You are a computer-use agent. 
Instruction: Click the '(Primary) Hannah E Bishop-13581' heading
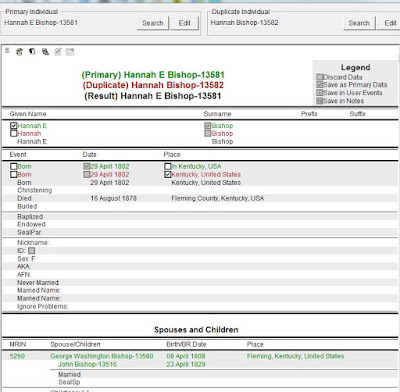tap(153, 75)
